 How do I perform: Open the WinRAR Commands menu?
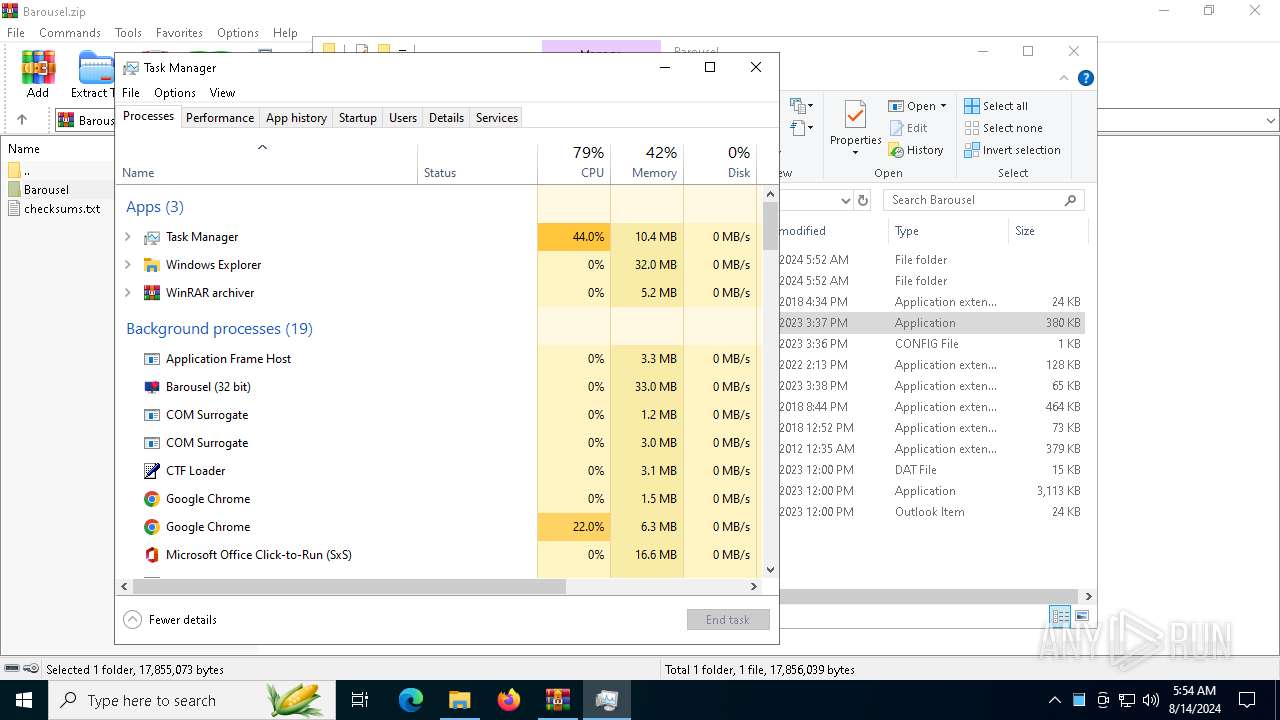pos(70,33)
